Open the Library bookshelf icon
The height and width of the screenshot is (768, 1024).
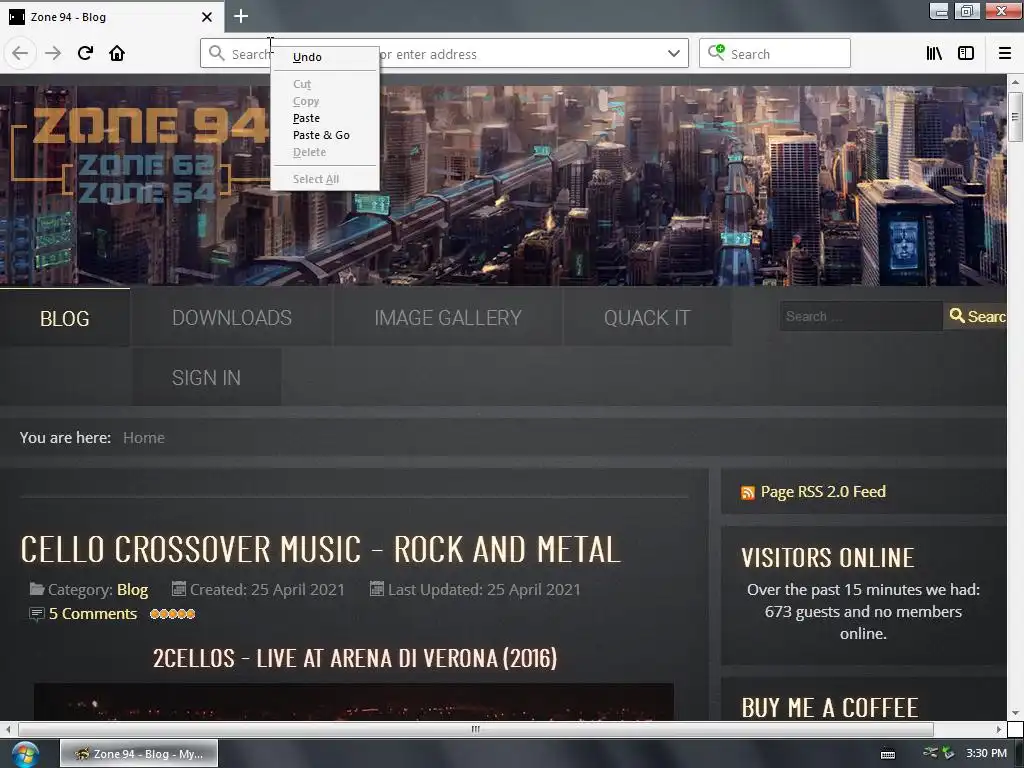(x=934, y=54)
